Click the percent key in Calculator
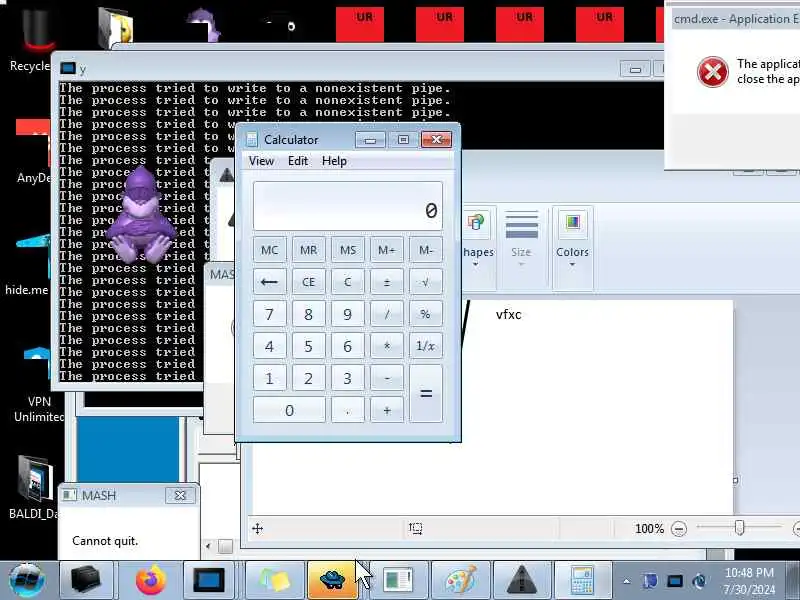The height and width of the screenshot is (600, 800). click(x=426, y=314)
